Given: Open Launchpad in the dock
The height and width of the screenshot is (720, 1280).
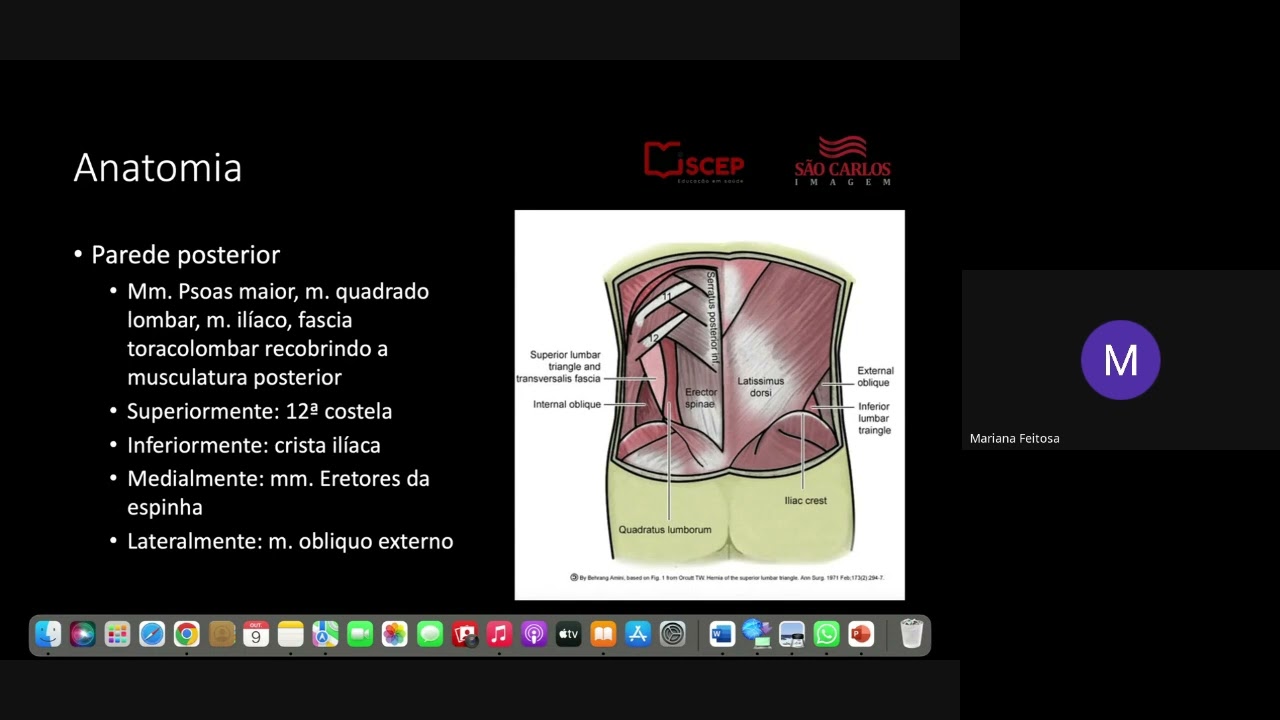Looking at the screenshot, I should 118,634.
